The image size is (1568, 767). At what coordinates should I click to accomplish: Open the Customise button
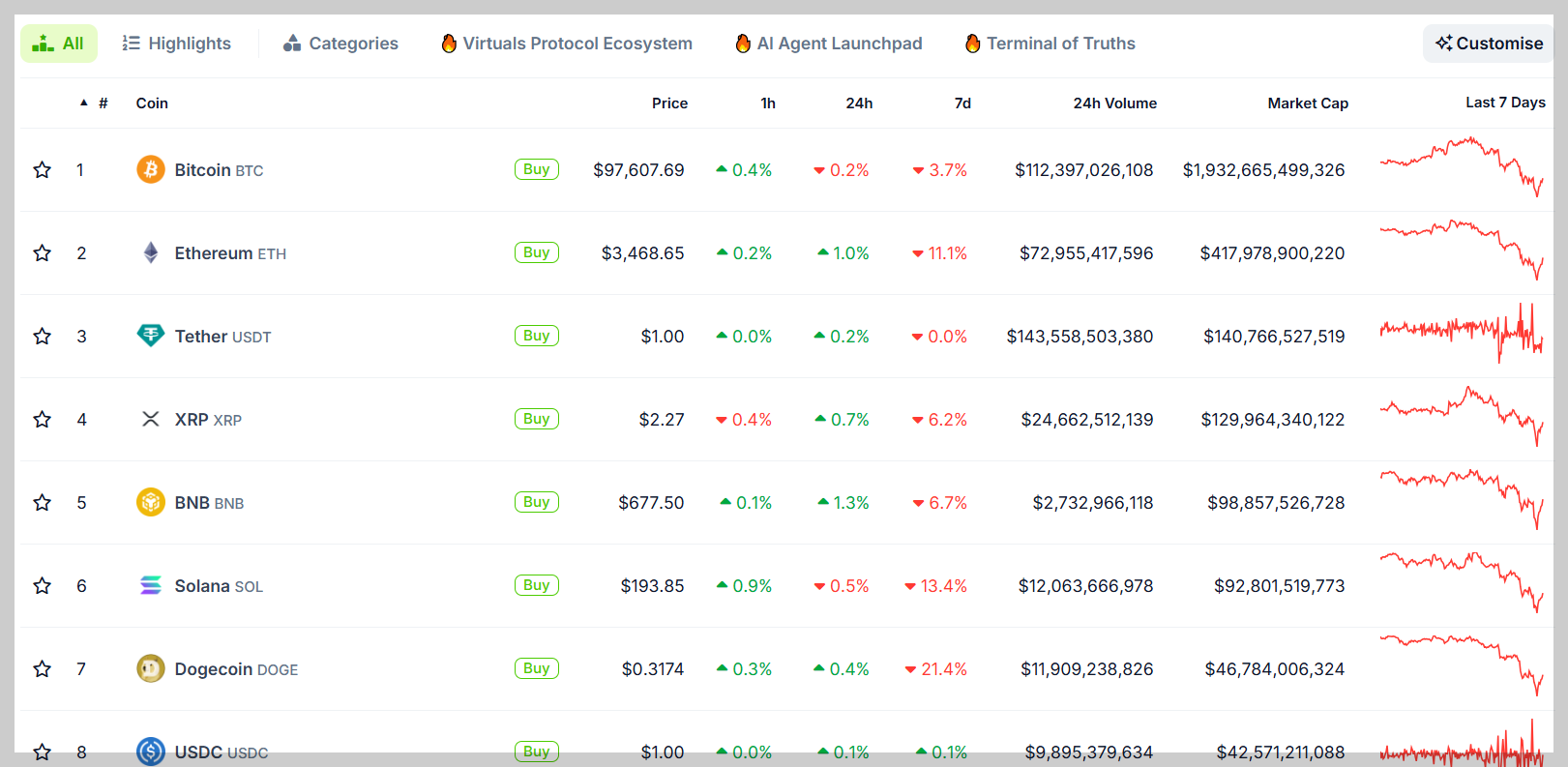pyautogui.click(x=1489, y=44)
